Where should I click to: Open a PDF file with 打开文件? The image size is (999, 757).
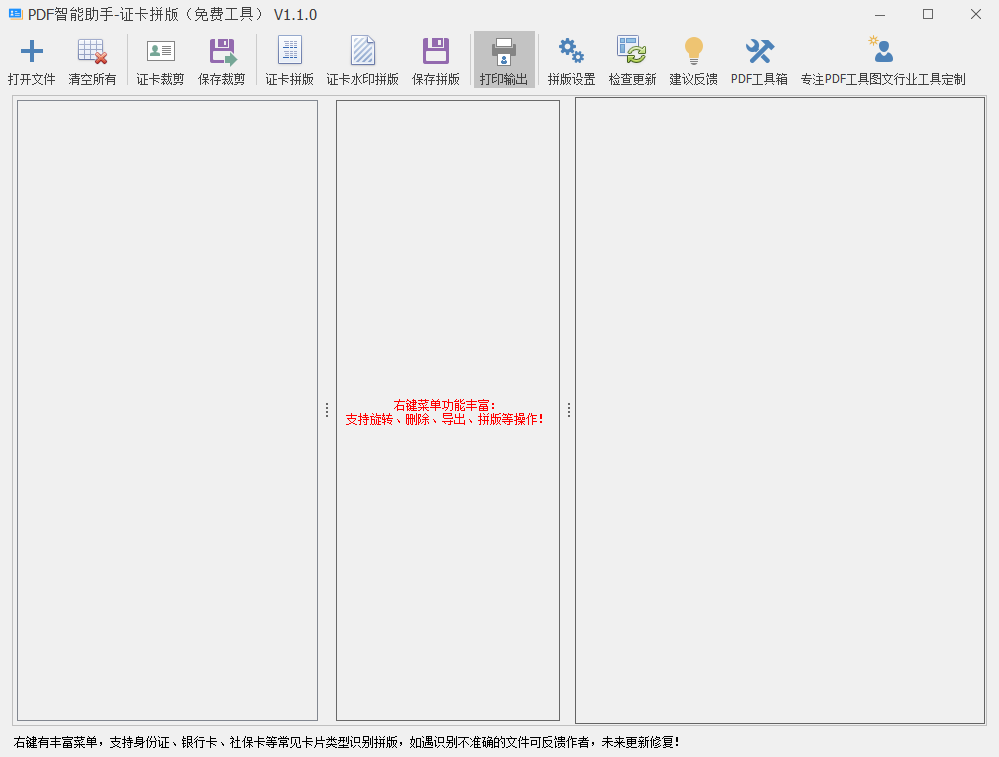32,58
